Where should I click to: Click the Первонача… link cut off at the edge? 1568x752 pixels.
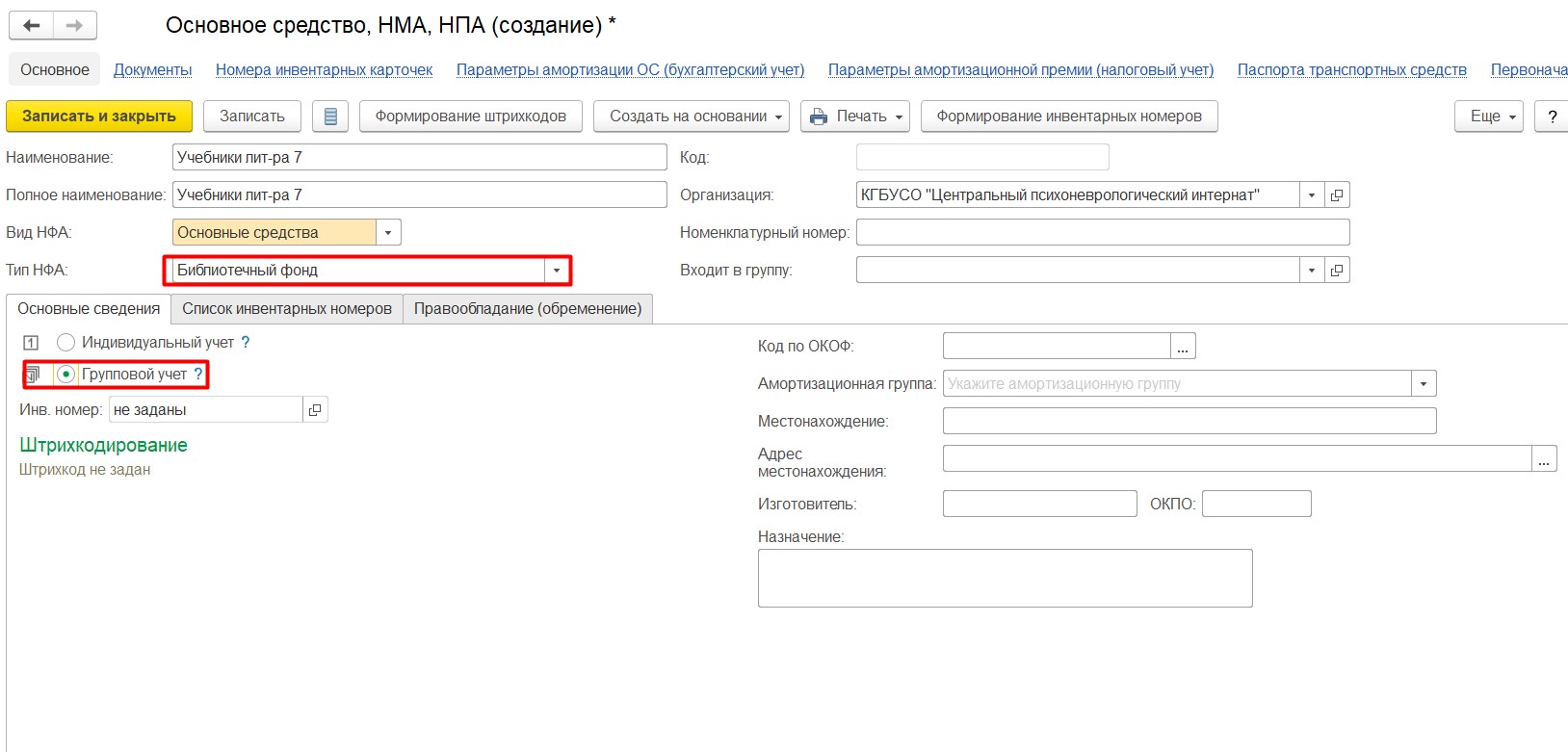pos(1529,70)
